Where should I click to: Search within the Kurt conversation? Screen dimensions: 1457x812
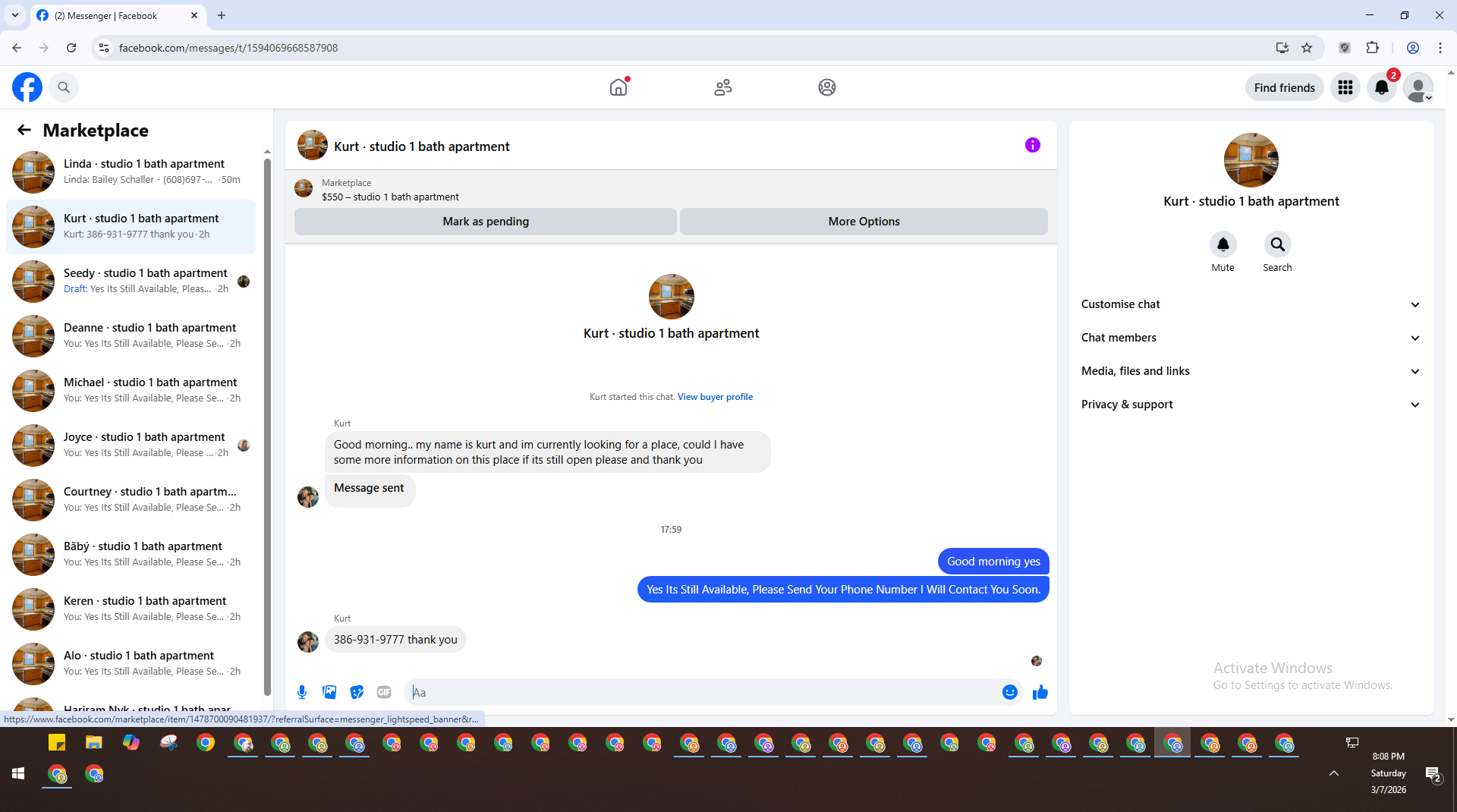pyautogui.click(x=1277, y=244)
